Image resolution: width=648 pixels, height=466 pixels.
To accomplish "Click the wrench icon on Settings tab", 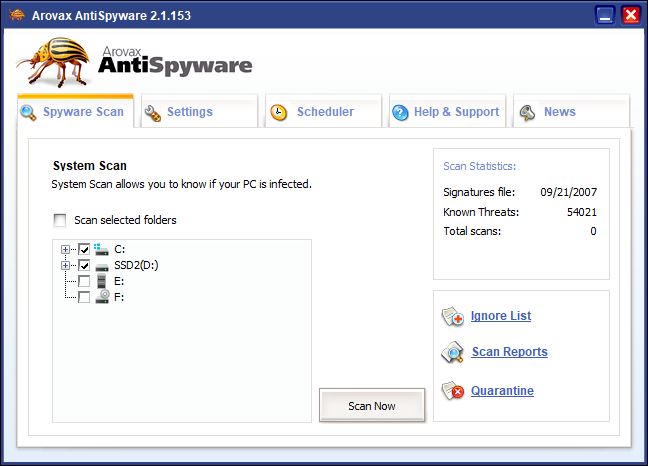I will pyautogui.click(x=152, y=113).
